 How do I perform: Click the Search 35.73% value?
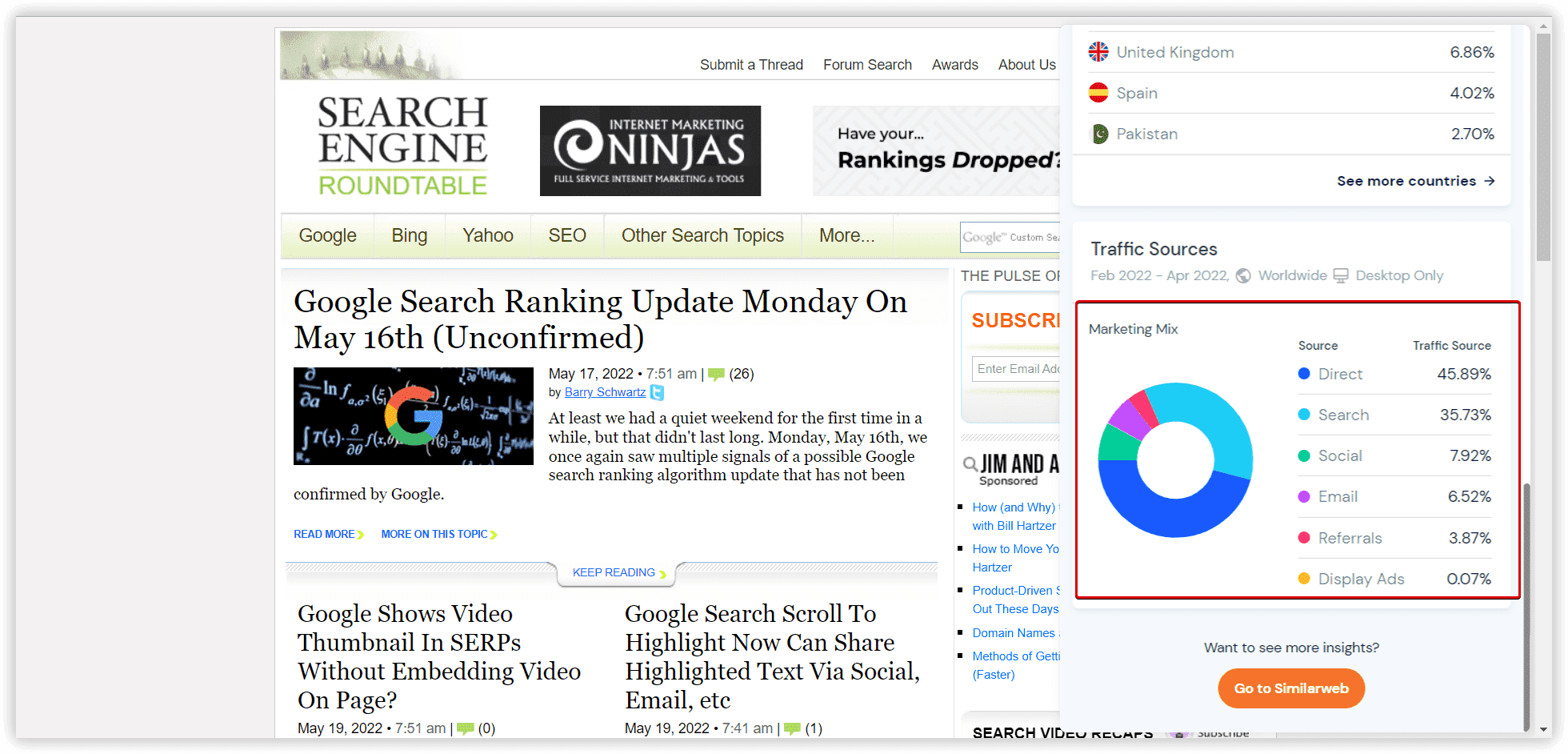tap(1465, 415)
